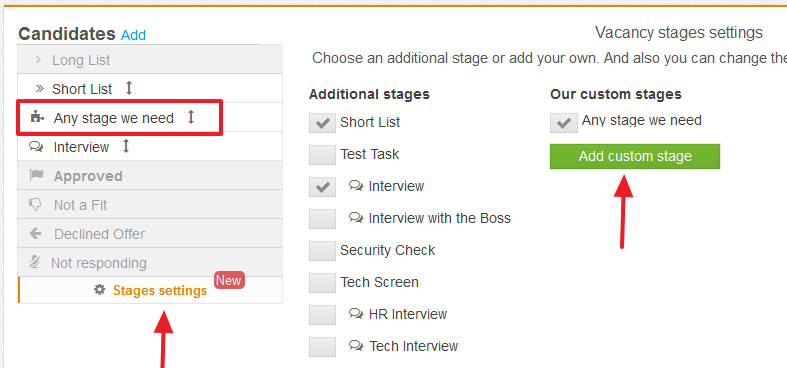Enable the Interview with the Boss checkbox
787x368 pixels.
[322, 218]
